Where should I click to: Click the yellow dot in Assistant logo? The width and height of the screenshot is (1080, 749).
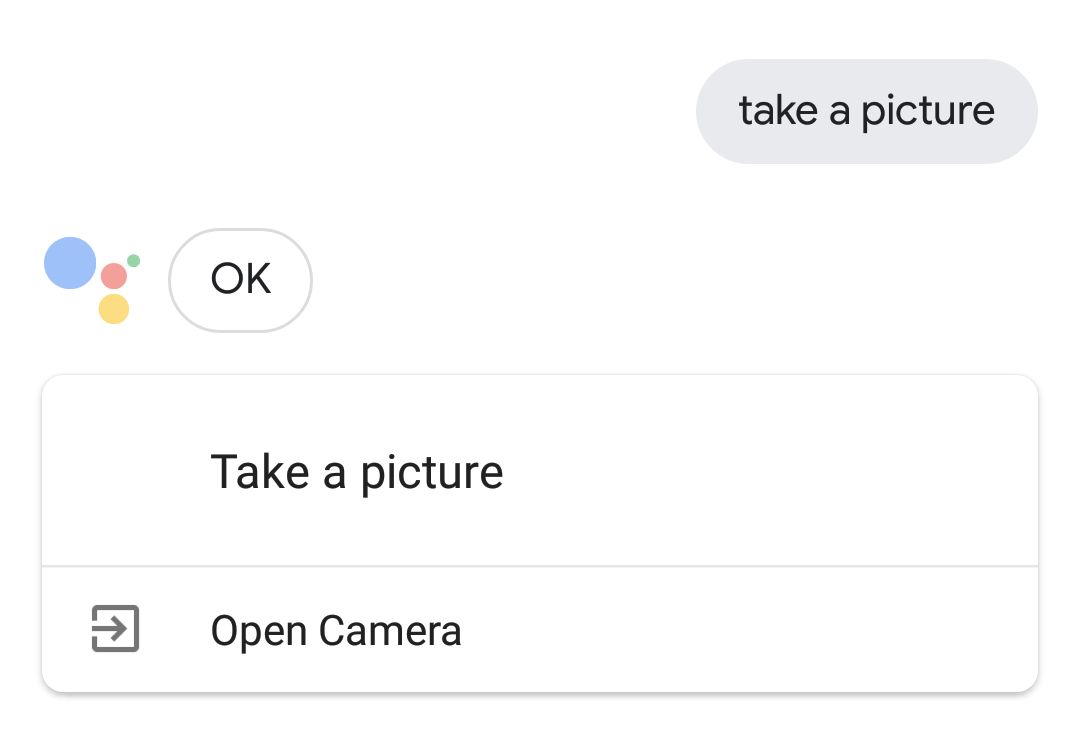click(x=114, y=309)
